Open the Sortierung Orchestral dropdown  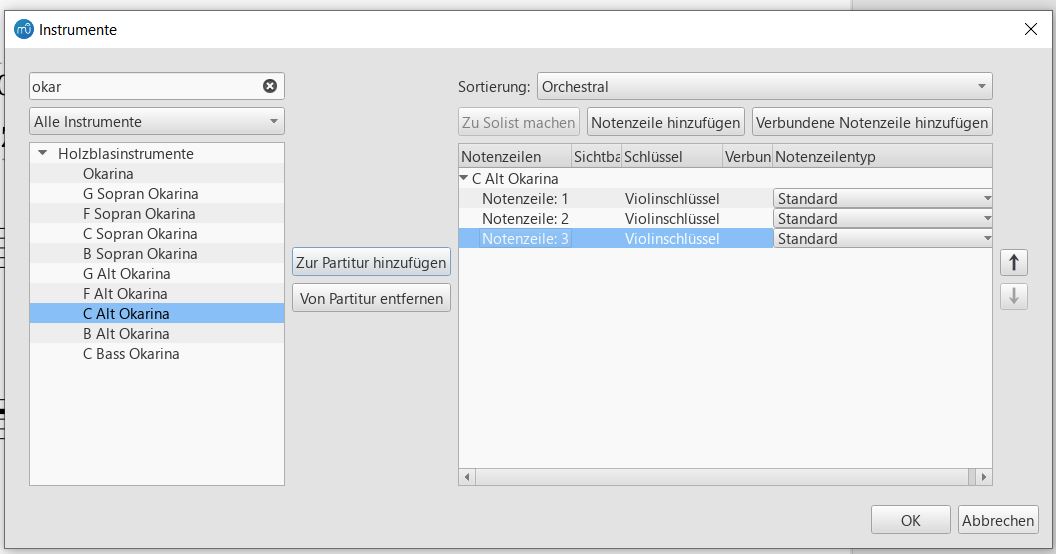coord(764,87)
